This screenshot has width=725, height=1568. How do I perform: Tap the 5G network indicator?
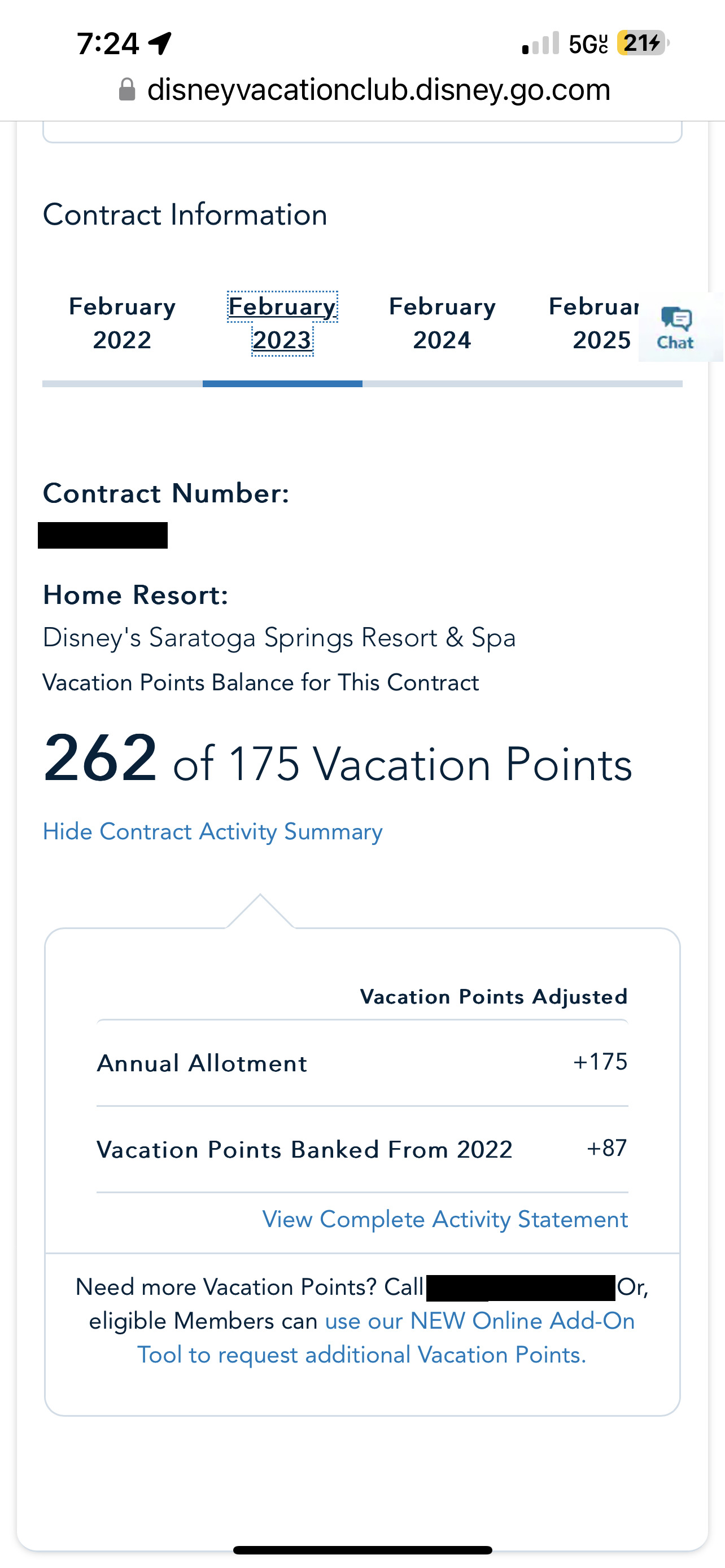[588, 44]
